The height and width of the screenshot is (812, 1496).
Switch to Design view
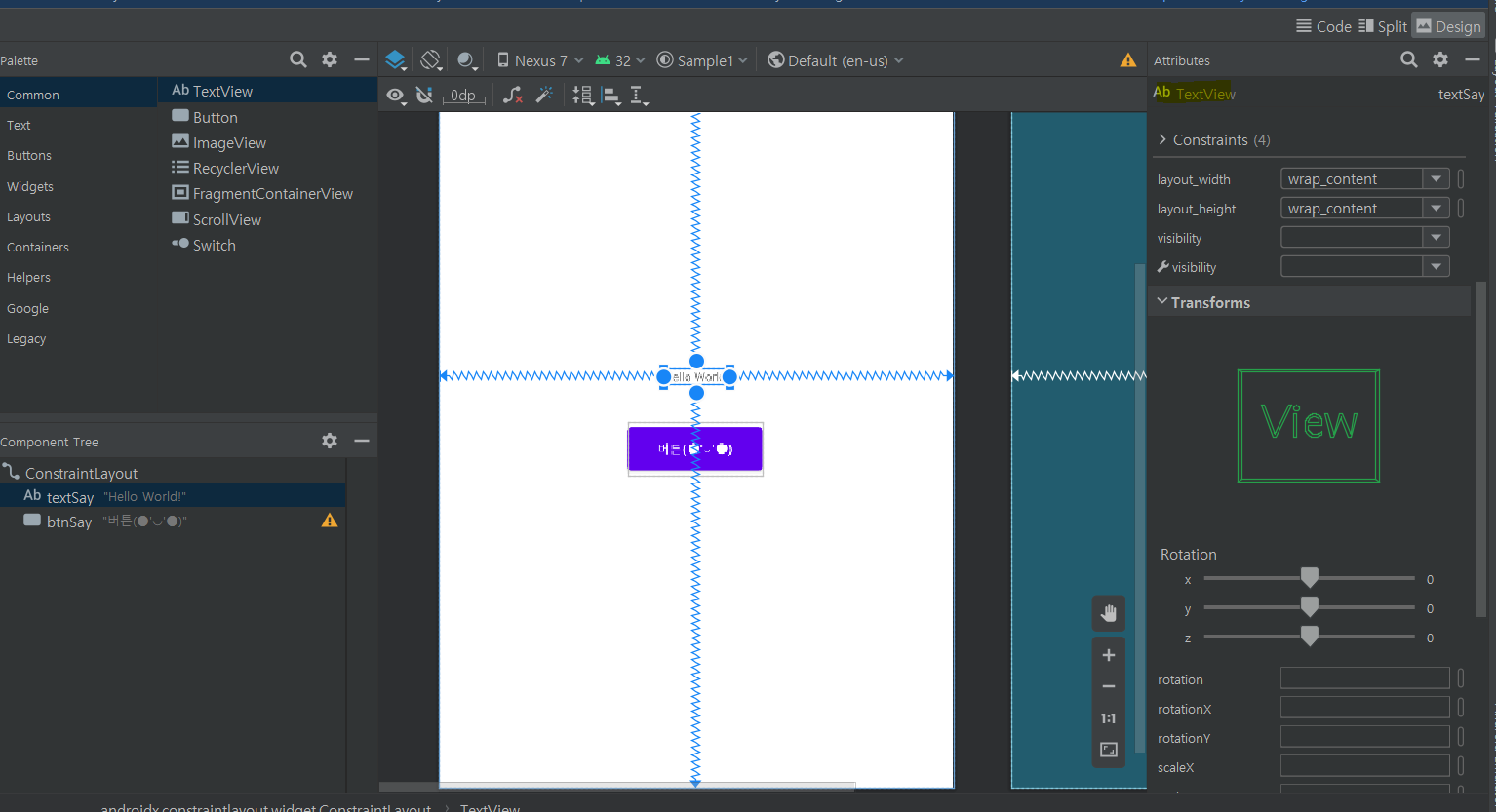(1448, 26)
